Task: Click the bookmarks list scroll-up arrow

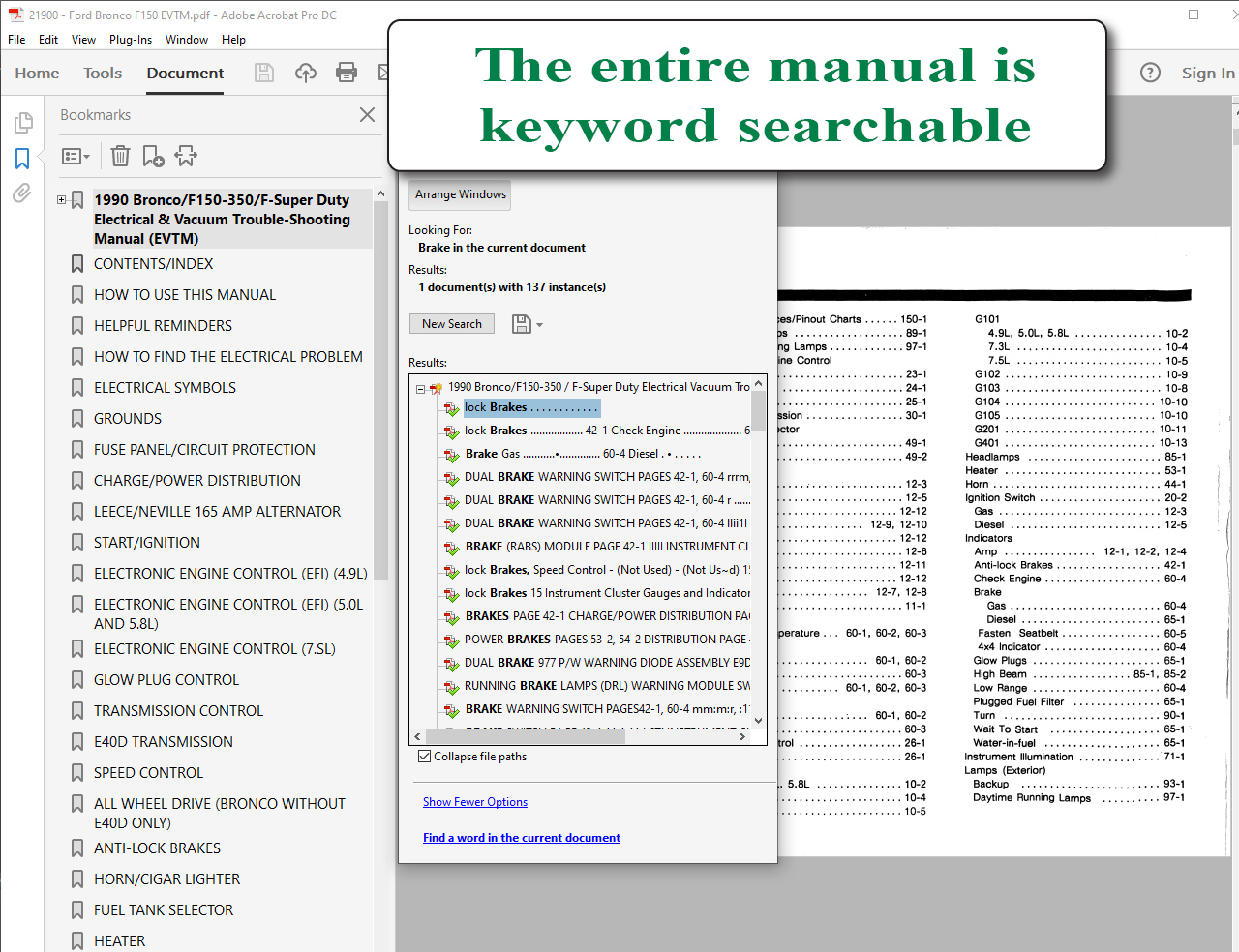Action: [380, 194]
